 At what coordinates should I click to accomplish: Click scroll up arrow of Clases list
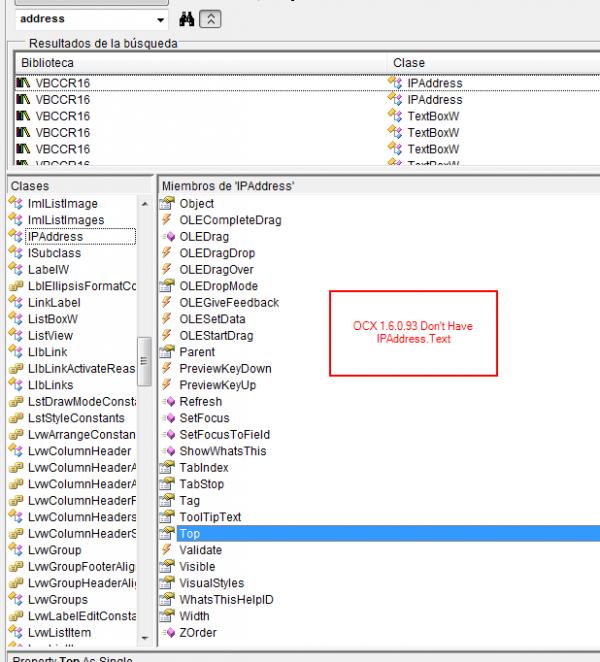(x=145, y=204)
